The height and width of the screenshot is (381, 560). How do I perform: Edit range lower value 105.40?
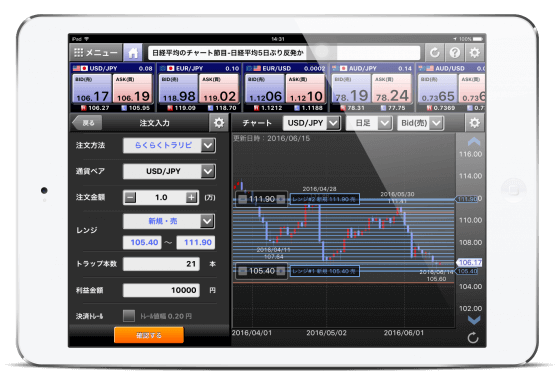click(x=142, y=242)
